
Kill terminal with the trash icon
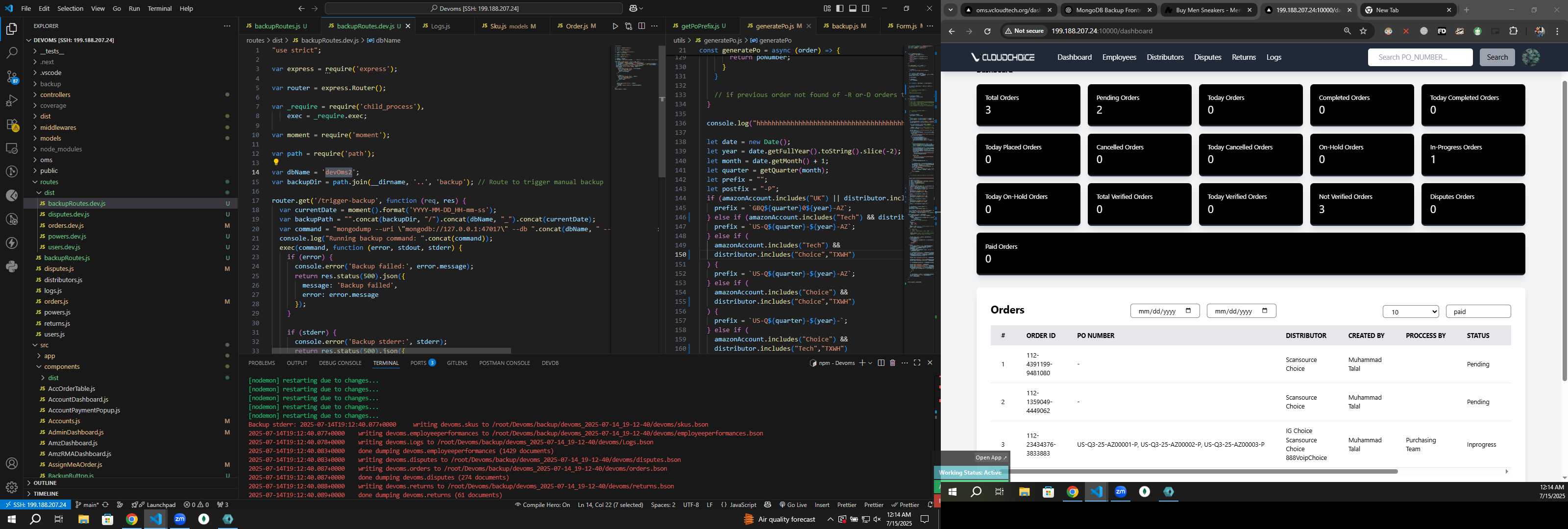(892, 363)
